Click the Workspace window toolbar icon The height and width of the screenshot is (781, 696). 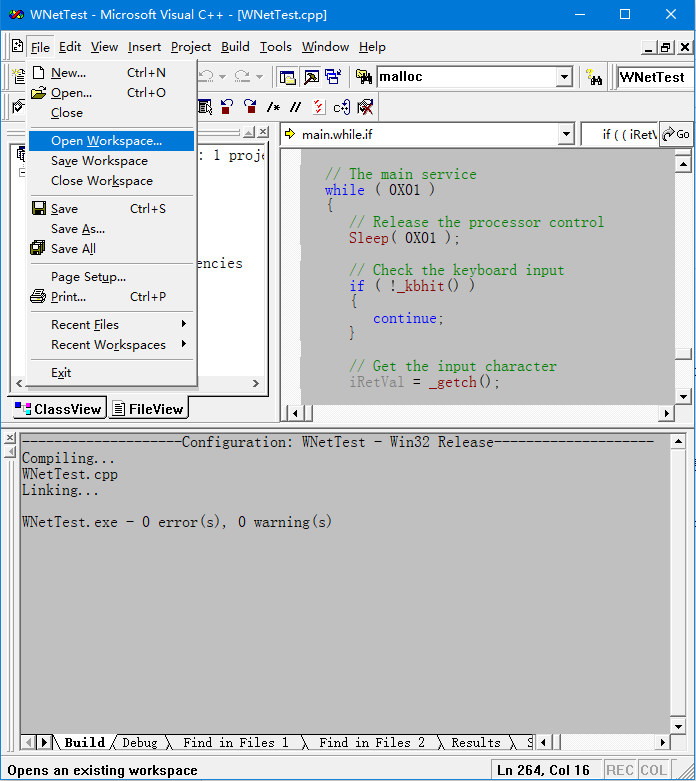[x=287, y=77]
